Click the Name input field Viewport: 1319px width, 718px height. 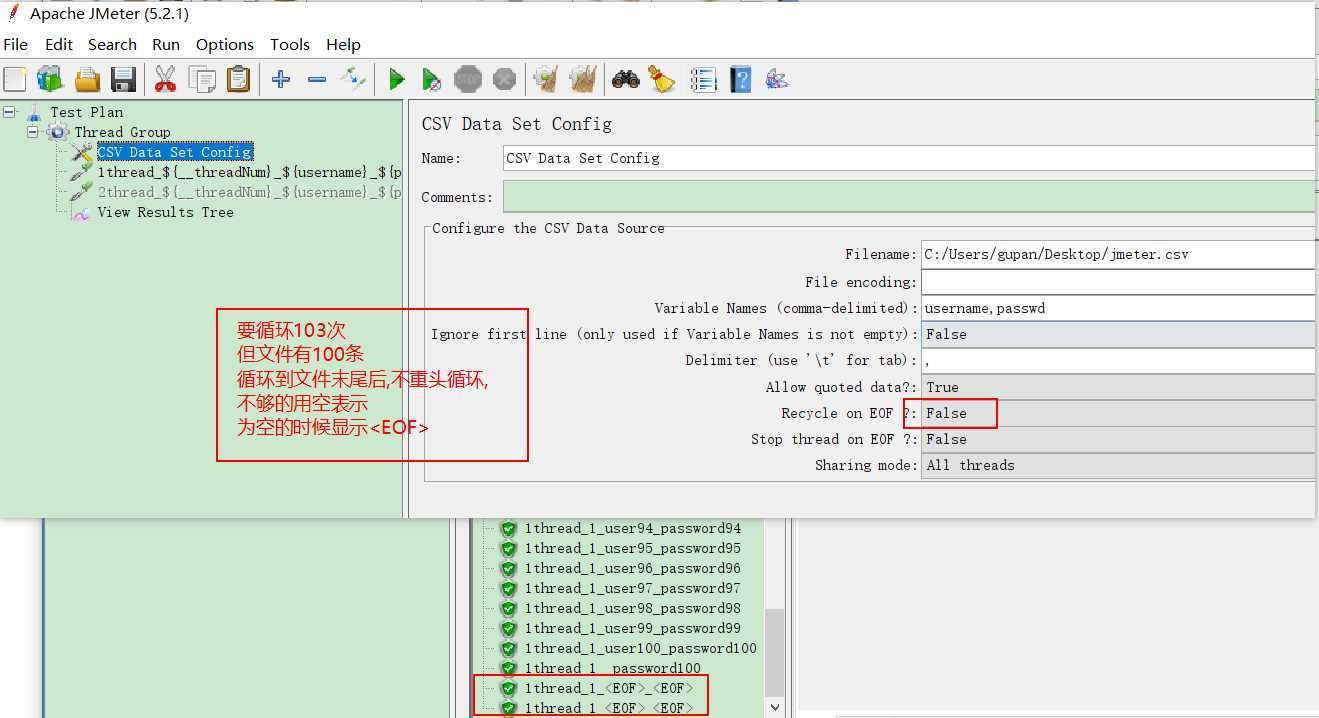[908, 158]
